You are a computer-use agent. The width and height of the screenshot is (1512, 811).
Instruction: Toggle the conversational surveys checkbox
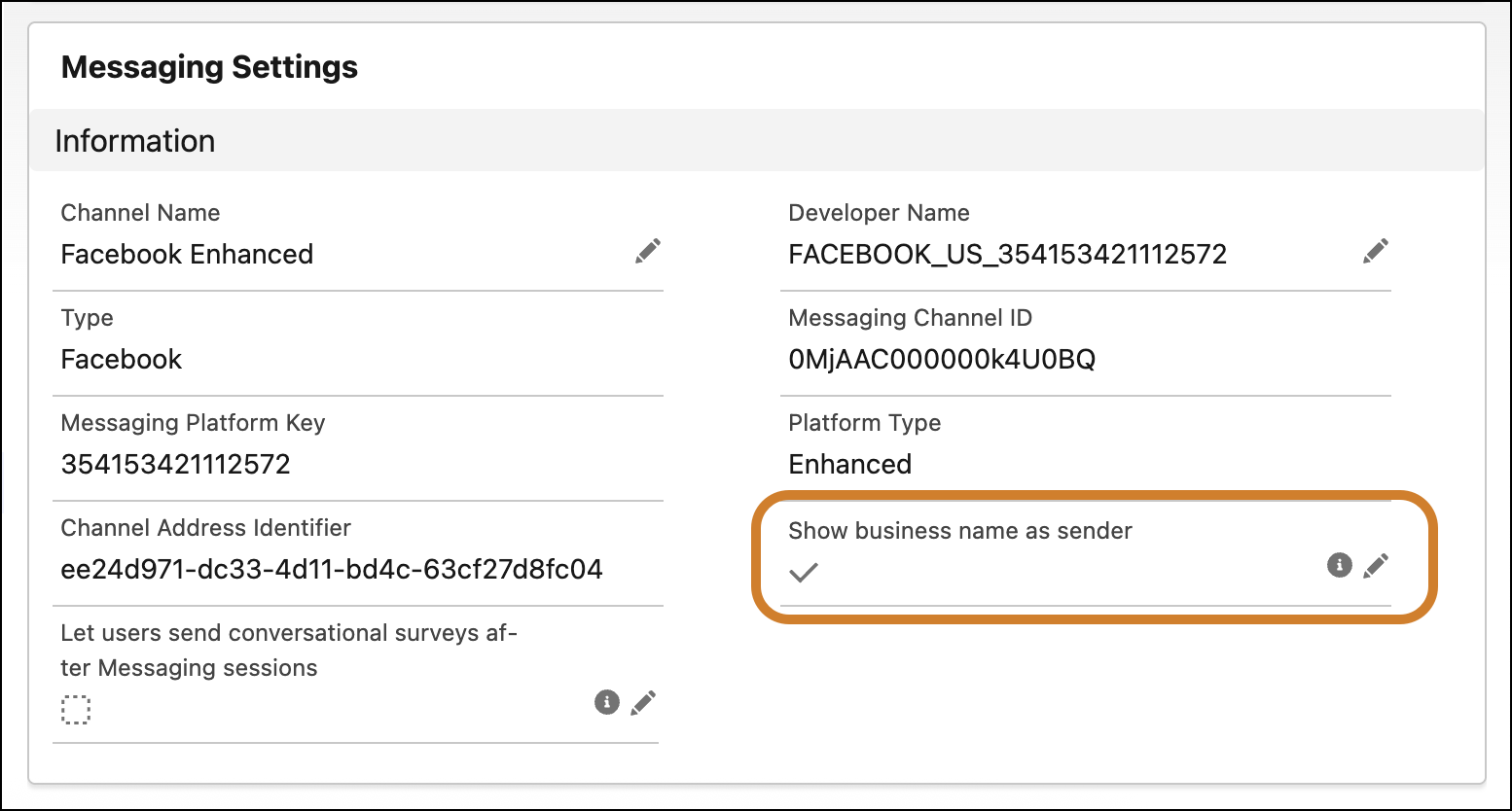[76, 710]
